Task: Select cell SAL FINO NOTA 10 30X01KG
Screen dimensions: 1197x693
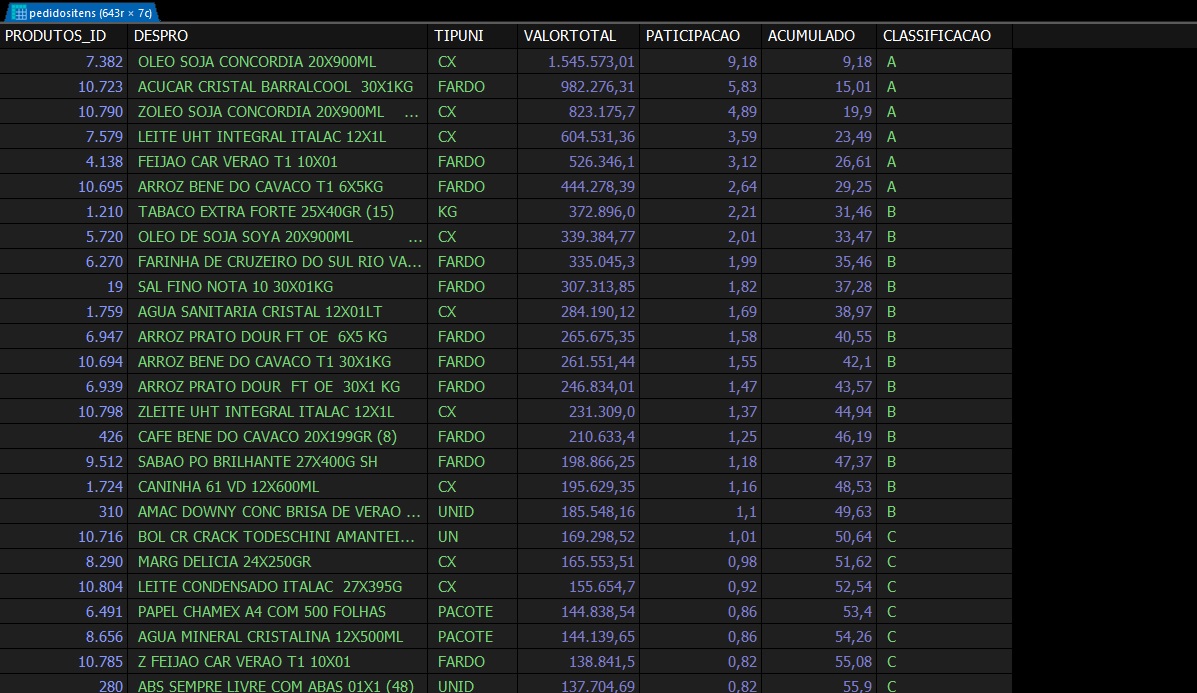Action: pos(278,287)
